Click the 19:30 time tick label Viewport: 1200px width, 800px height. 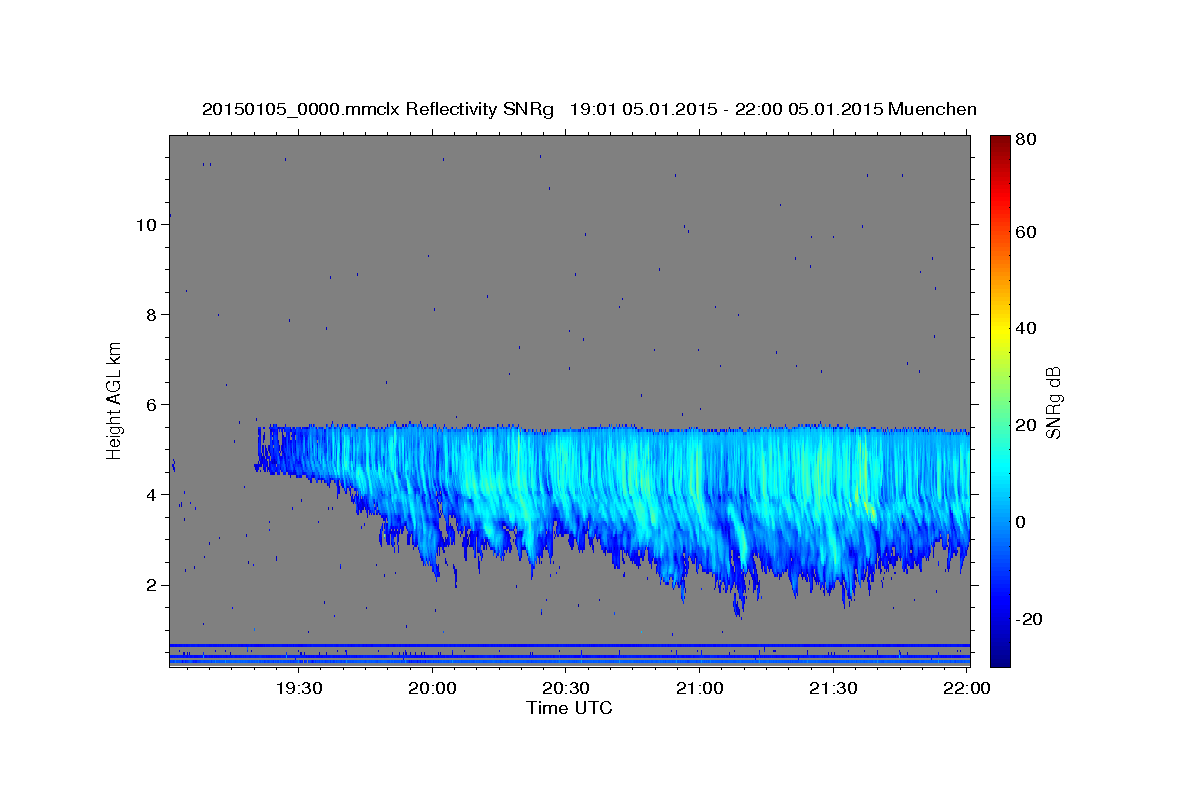point(299,688)
